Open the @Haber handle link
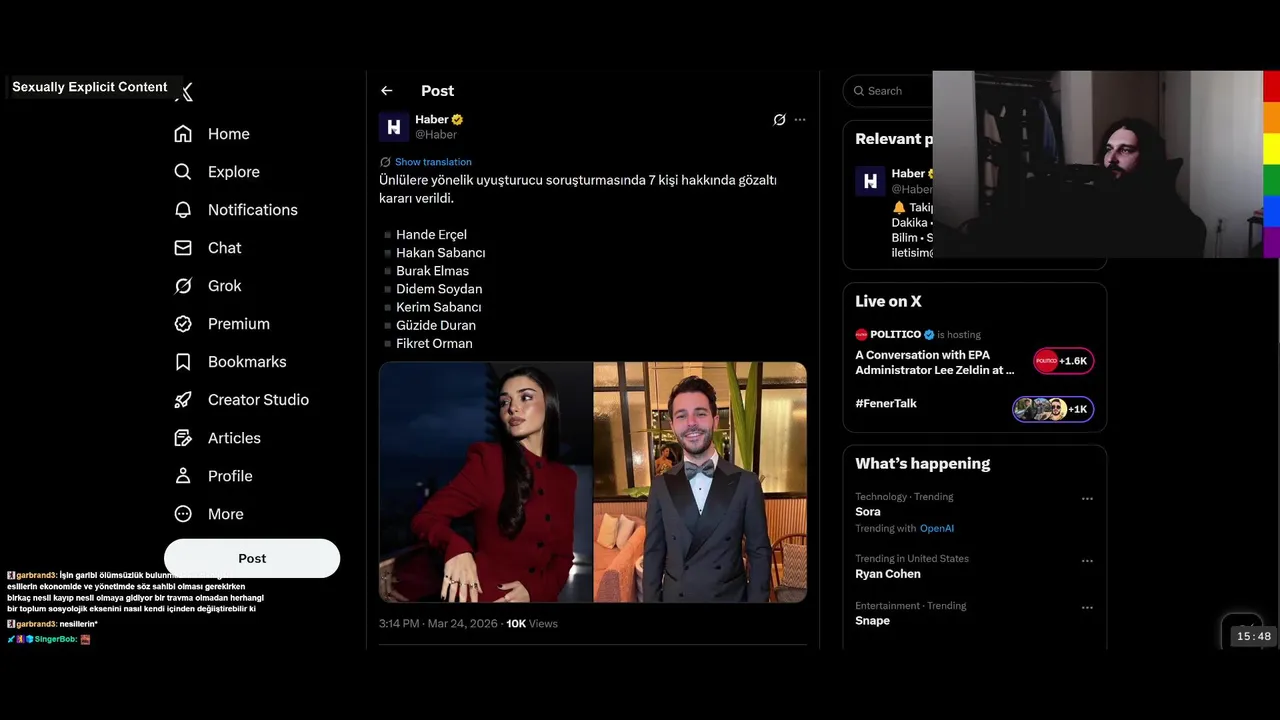 [436, 135]
